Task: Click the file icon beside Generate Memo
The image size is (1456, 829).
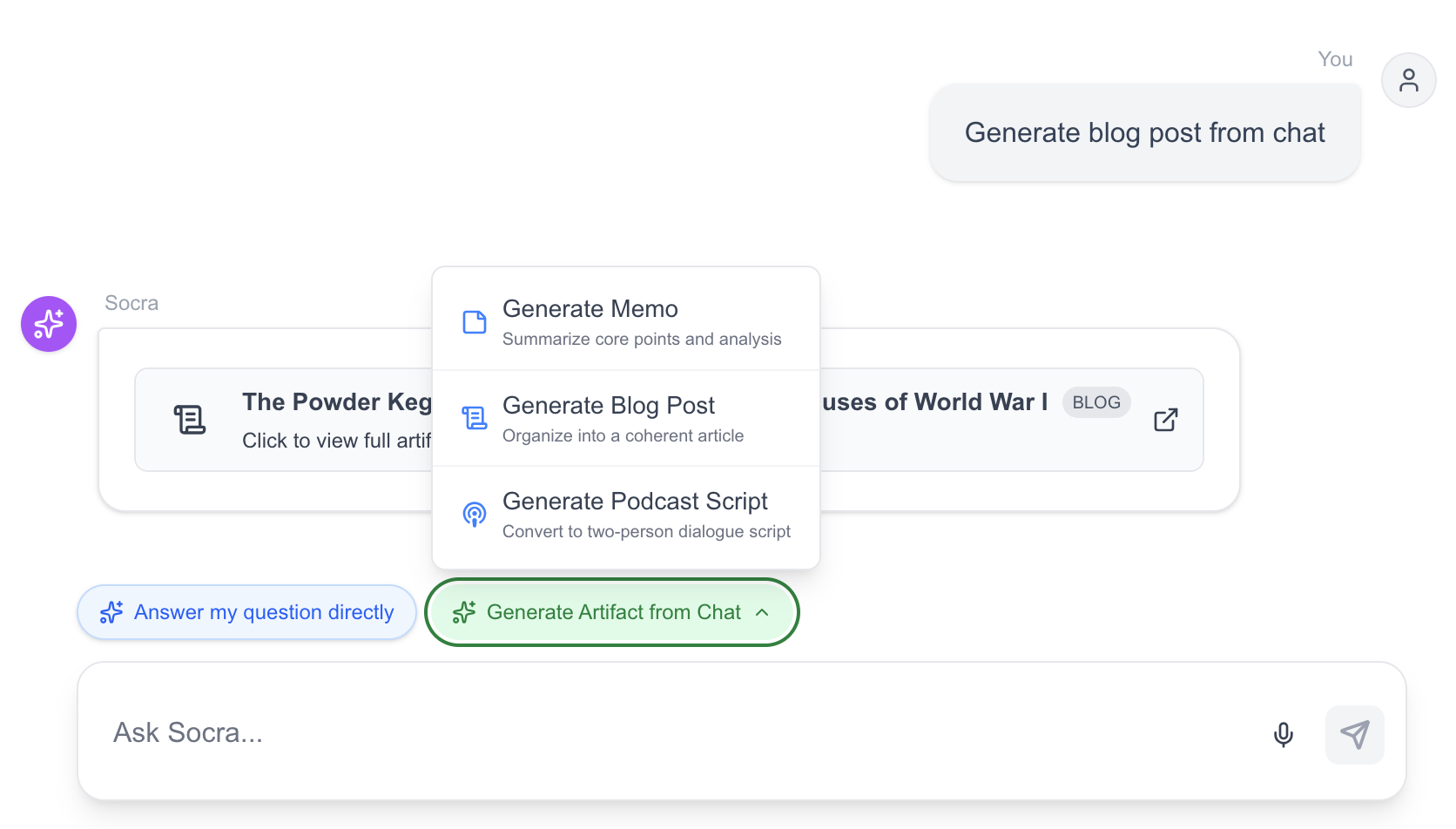Action: click(474, 322)
